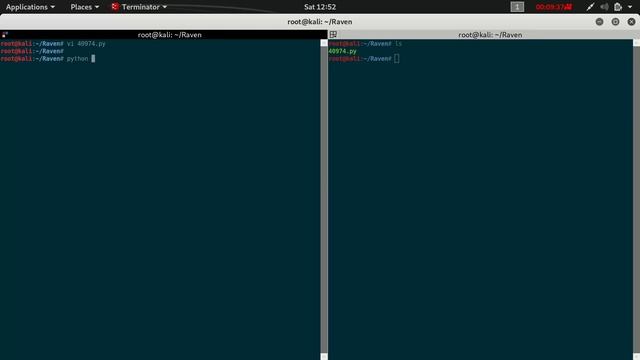Screen dimensions: 640x360
Task: Click left pane terminal group icon
Action: pyautogui.click(x=5, y=35)
